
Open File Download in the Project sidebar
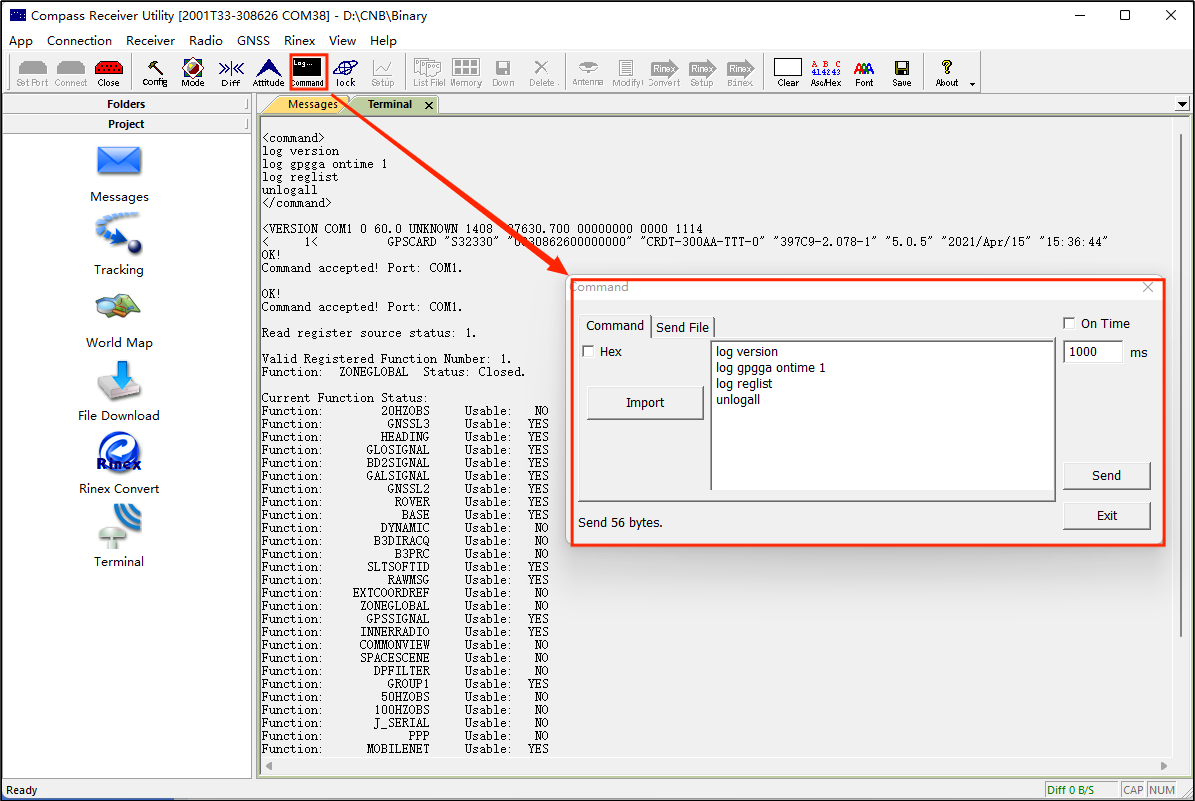click(x=119, y=392)
